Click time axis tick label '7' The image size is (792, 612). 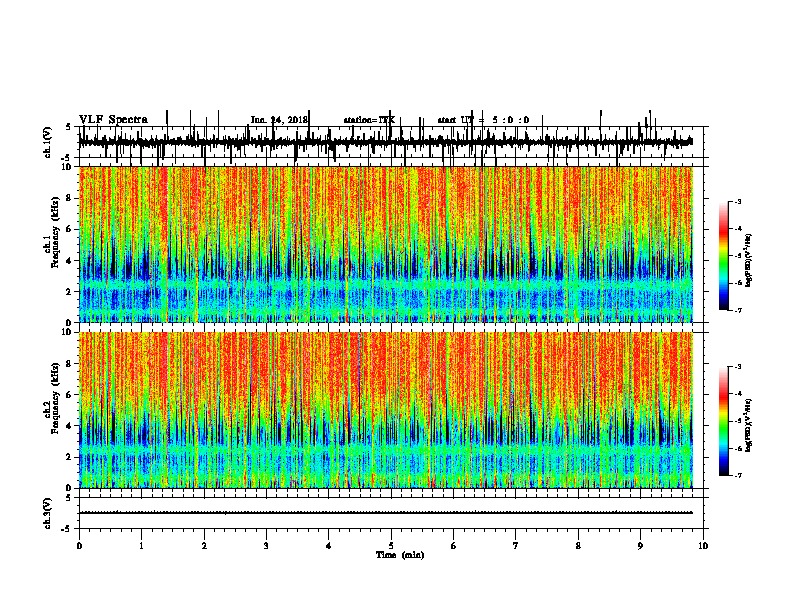pyautogui.click(x=516, y=546)
